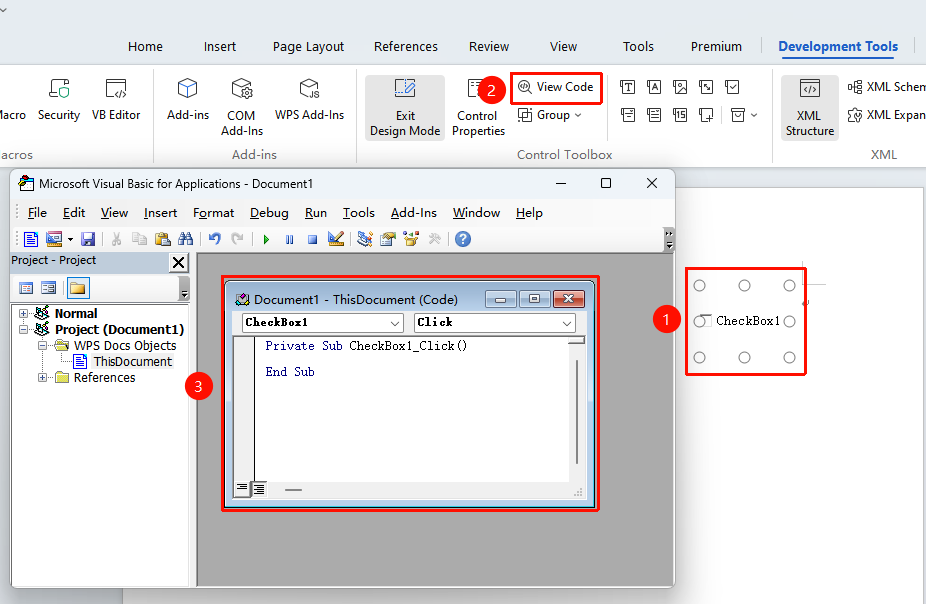The height and width of the screenshot is (604, 926).
Task: Toggle Design Mode icon in VBA toolbar
Action: [335, 239]
